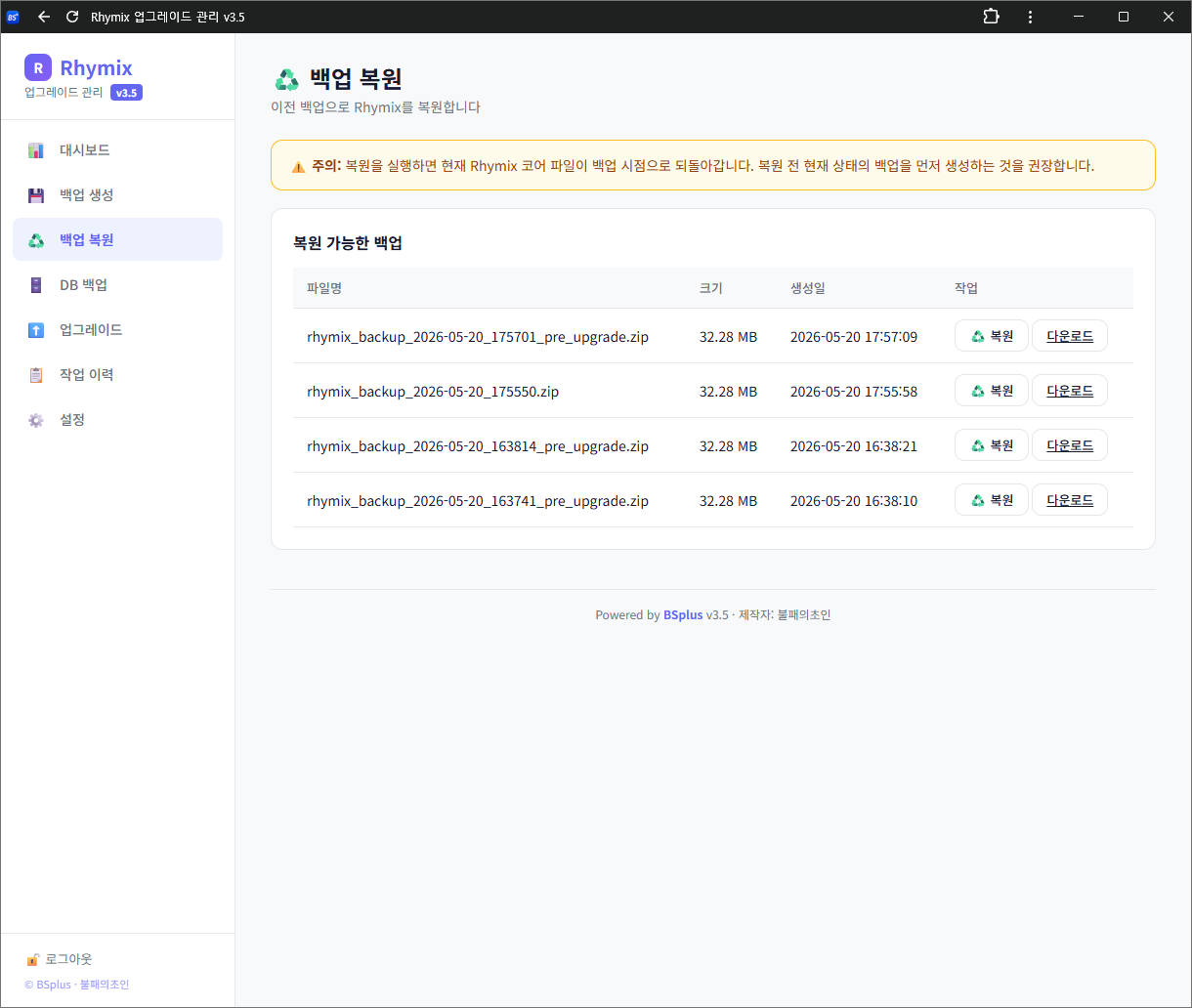Restore rhymix_backup_2026-05-20_175701_pre_upgrade.zip via 복원
Viewport: 1192px width, 1008px height.
point(991,336)
